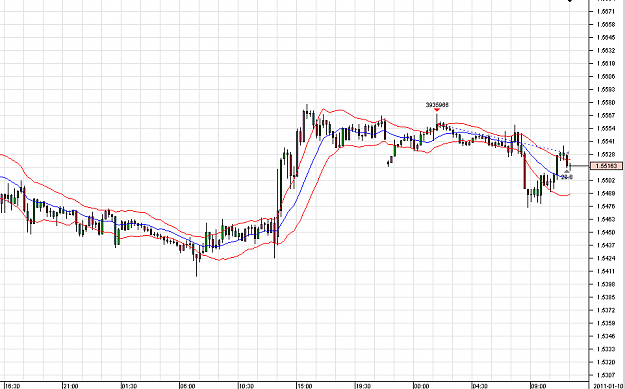The height and width of the screenshot is (389, 625).
Task: Click the 1.5671 price axis label
Action: coord(606,12)
